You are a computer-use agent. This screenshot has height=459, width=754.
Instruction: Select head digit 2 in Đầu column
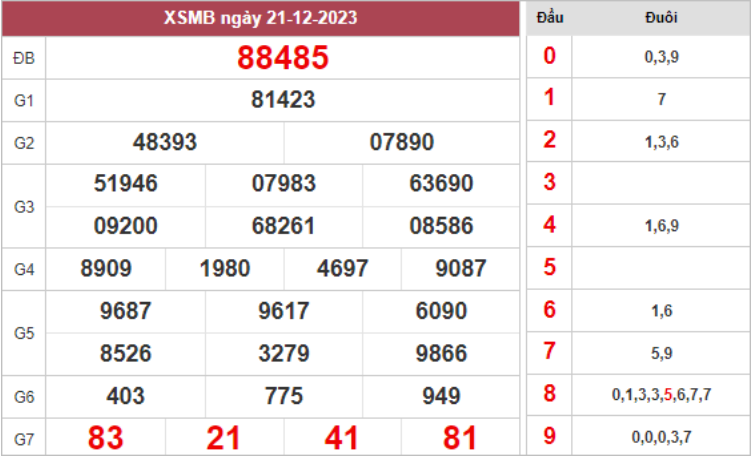click(550, 140)
